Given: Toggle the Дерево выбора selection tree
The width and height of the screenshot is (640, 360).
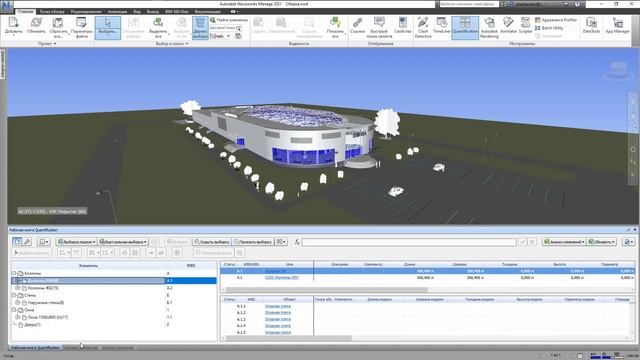Looking at the screenshot, I should pos(200,27).
